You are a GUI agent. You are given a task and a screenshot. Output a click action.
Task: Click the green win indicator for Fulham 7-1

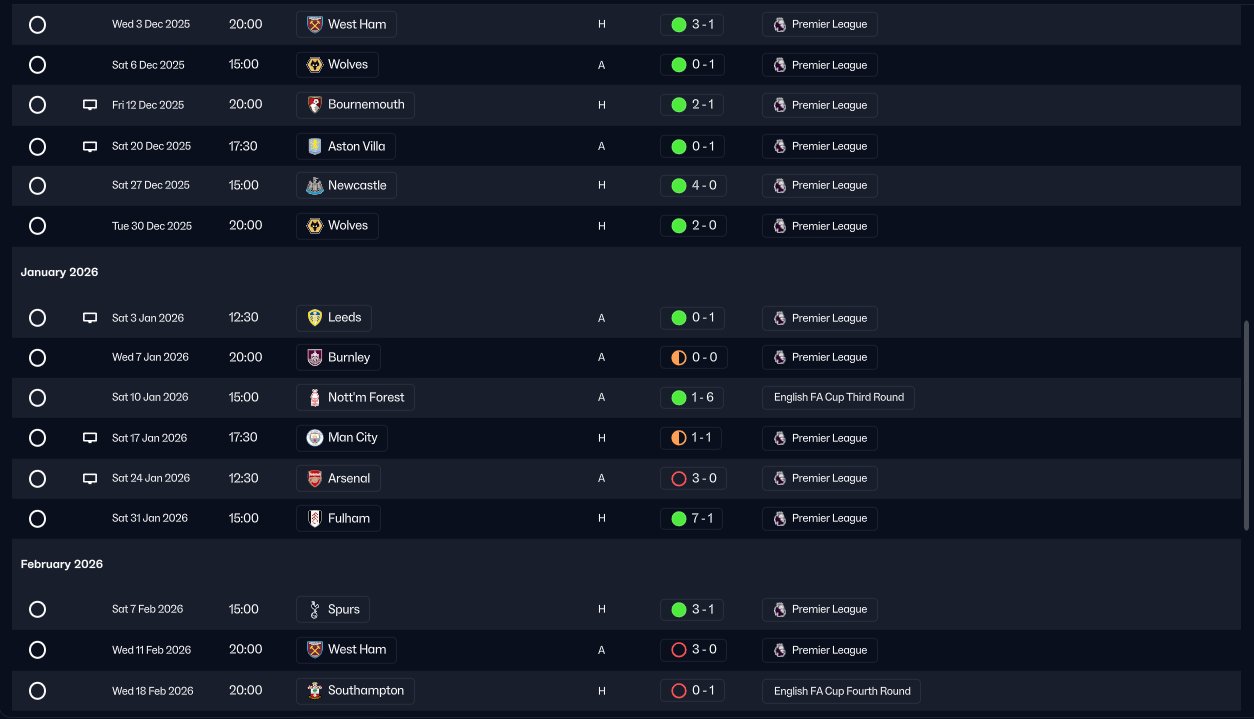679,518
